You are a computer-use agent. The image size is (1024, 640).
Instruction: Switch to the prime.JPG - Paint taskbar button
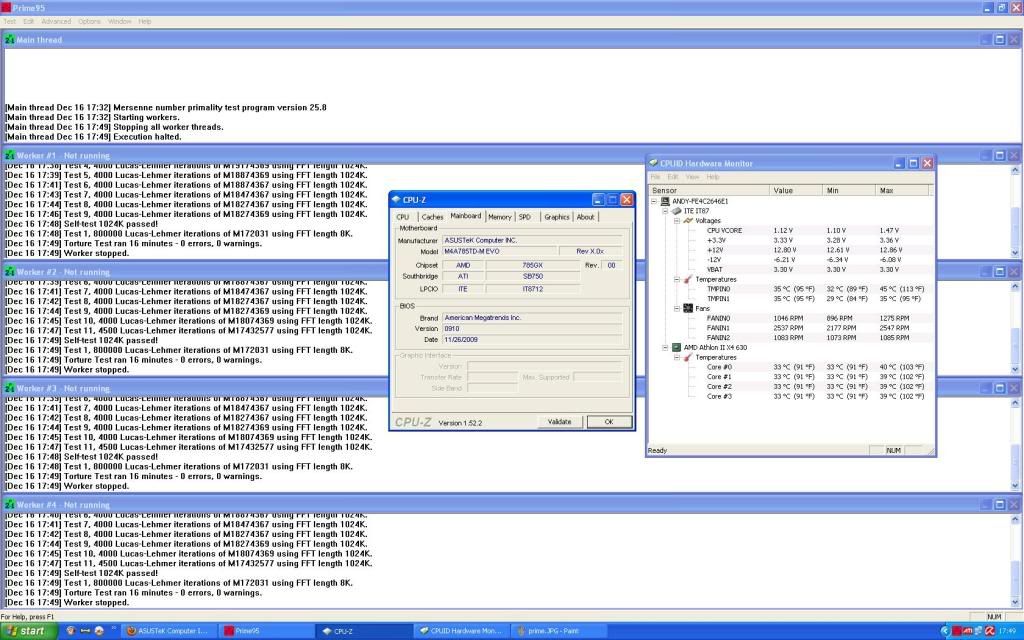point(560,631)
